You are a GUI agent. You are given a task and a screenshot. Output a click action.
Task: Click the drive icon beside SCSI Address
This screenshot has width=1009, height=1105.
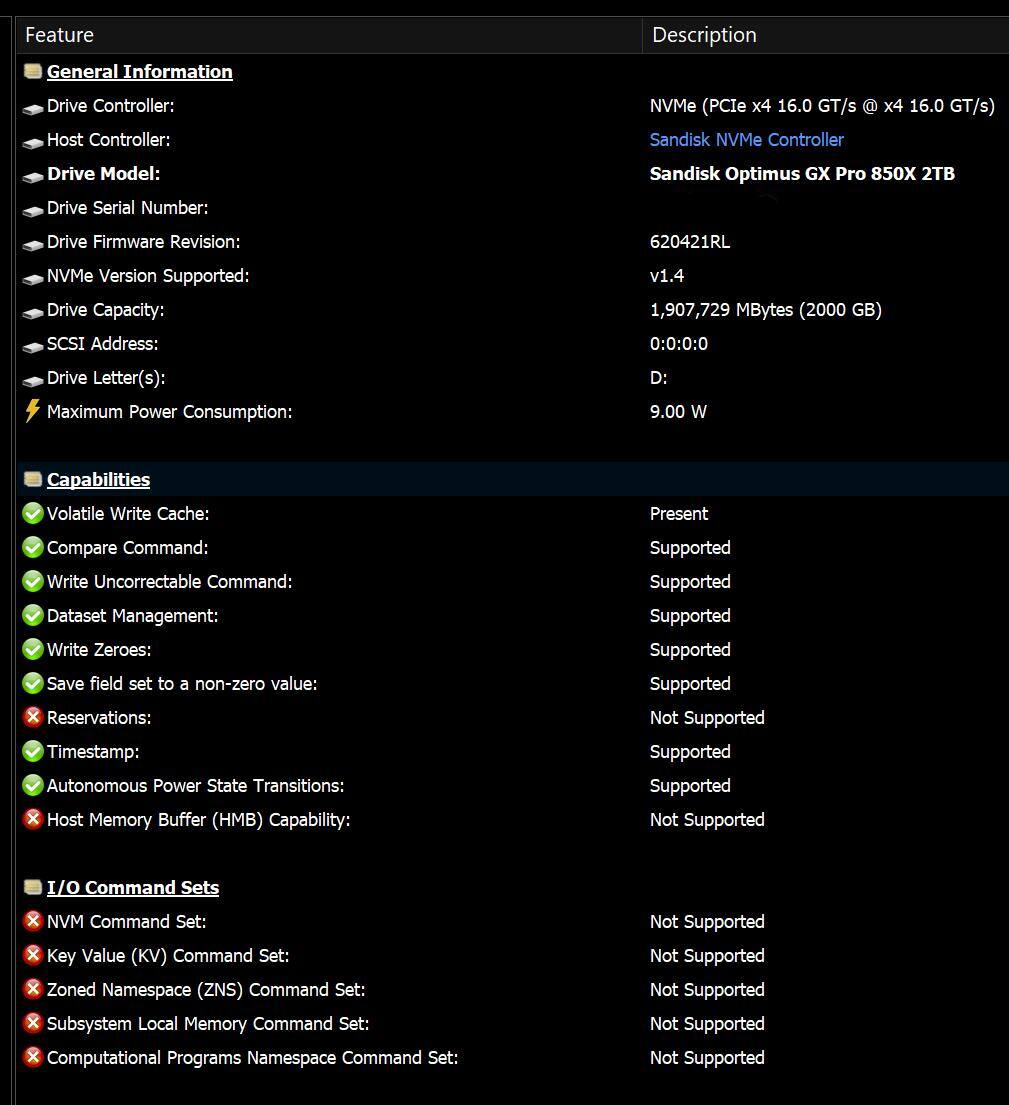click(32, 346)
